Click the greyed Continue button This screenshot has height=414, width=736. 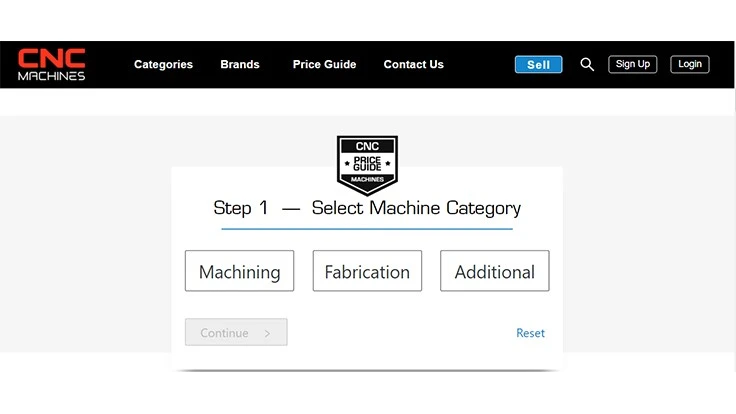coord(236,332)
